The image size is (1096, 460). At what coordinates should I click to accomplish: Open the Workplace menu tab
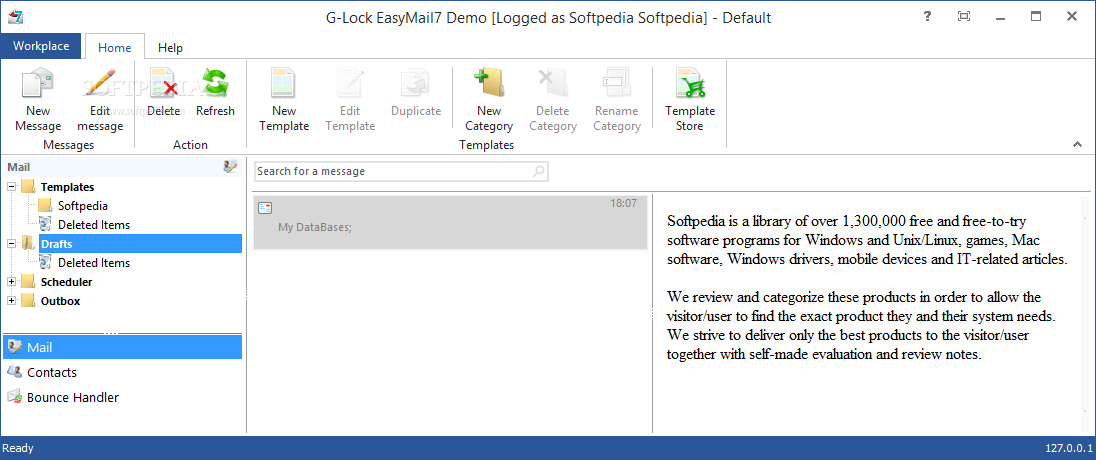click(41, 46)
